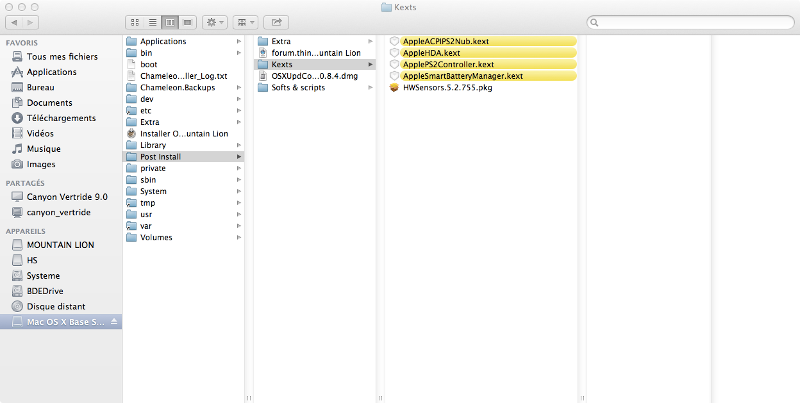800x403 pixels.
Task: Open Documents in the sidebar
Action: click(x=61, y=103)
